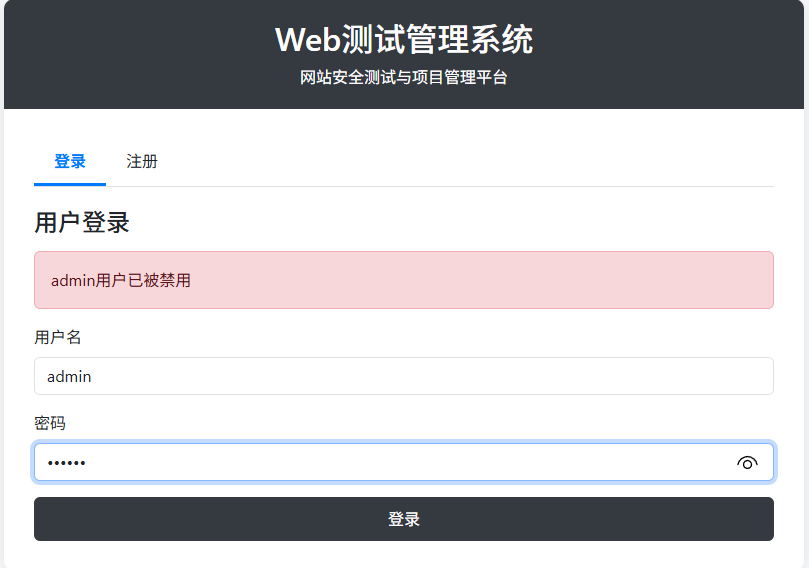Click the '网站安全测试与项目管理平台' subtitle
Screen dimensions: 809x568
coord(404,77)
